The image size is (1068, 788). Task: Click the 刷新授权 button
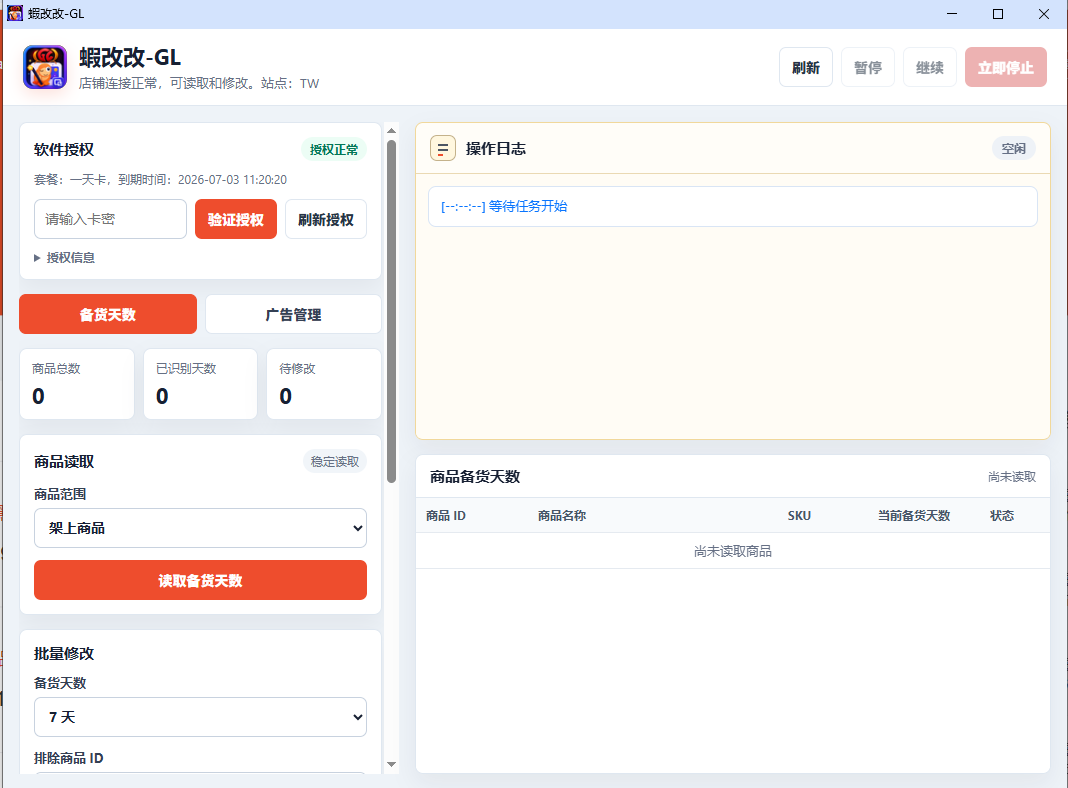tap(326, 219)
